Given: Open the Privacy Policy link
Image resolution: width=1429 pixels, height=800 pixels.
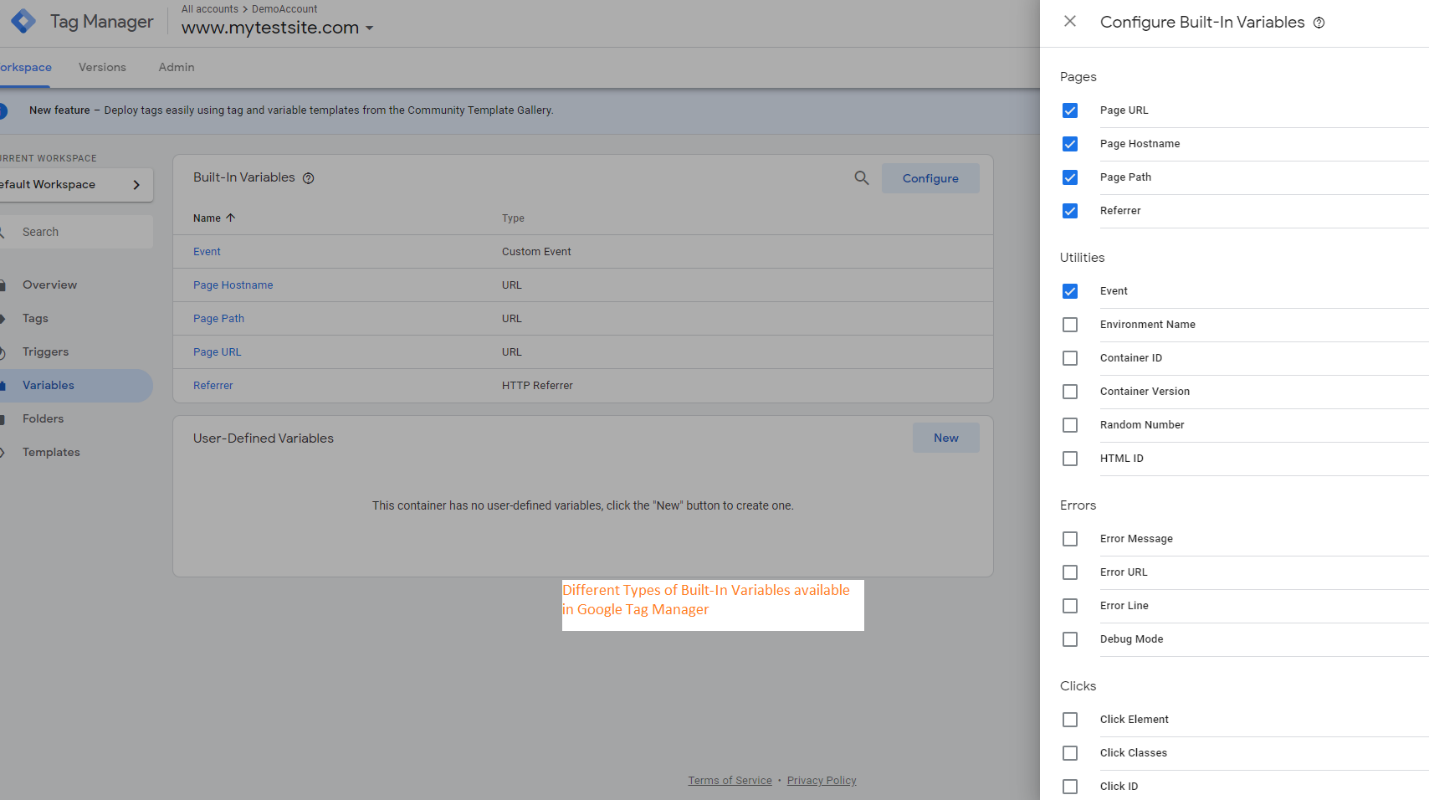Looking at the screenshot, I should point(822,780).
